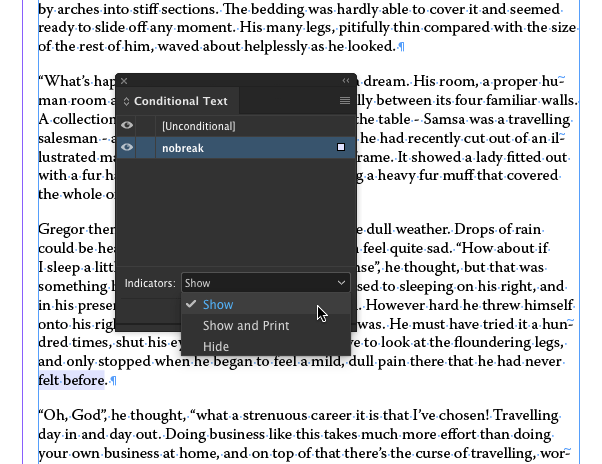The width and height of the screenshot is (602, 464).
Task: Close the Conditional Text panel
Action: pos(124,81)
